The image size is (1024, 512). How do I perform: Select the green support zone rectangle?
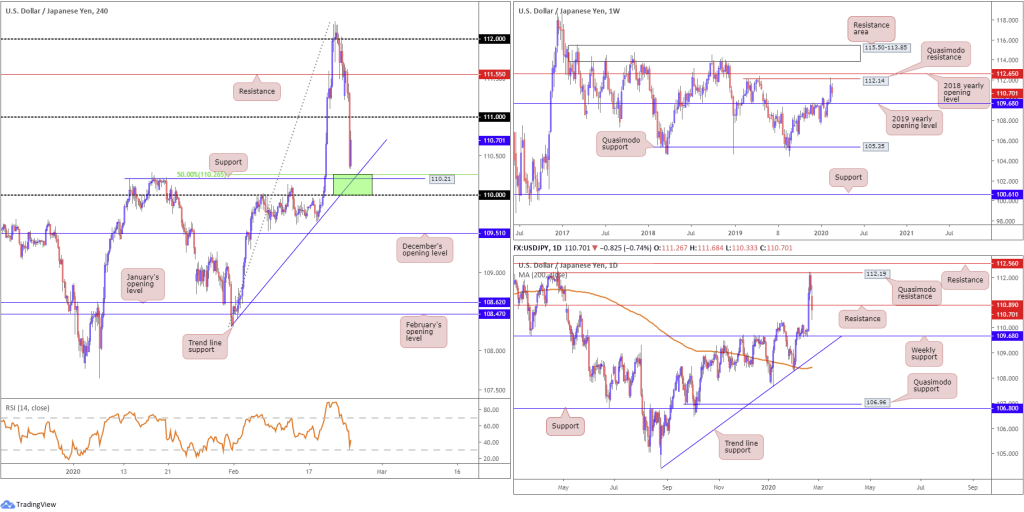tap(353, 184)
